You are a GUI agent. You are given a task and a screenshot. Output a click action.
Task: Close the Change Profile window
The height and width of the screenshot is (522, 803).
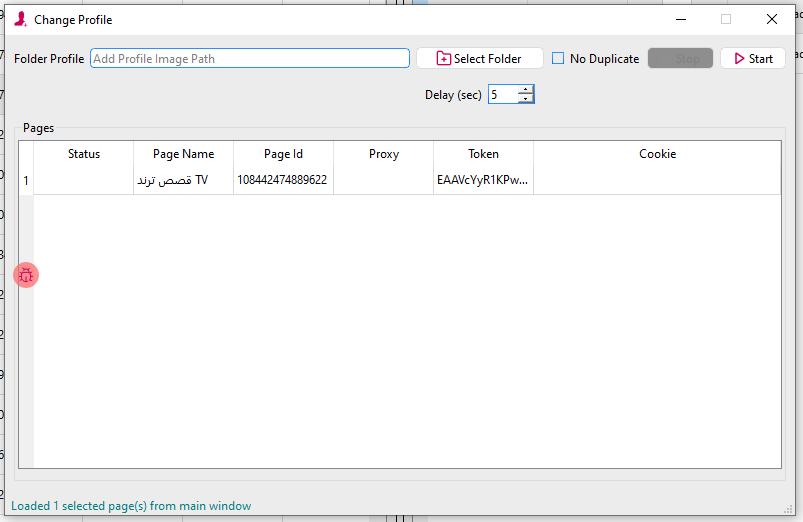click(772, 19)
